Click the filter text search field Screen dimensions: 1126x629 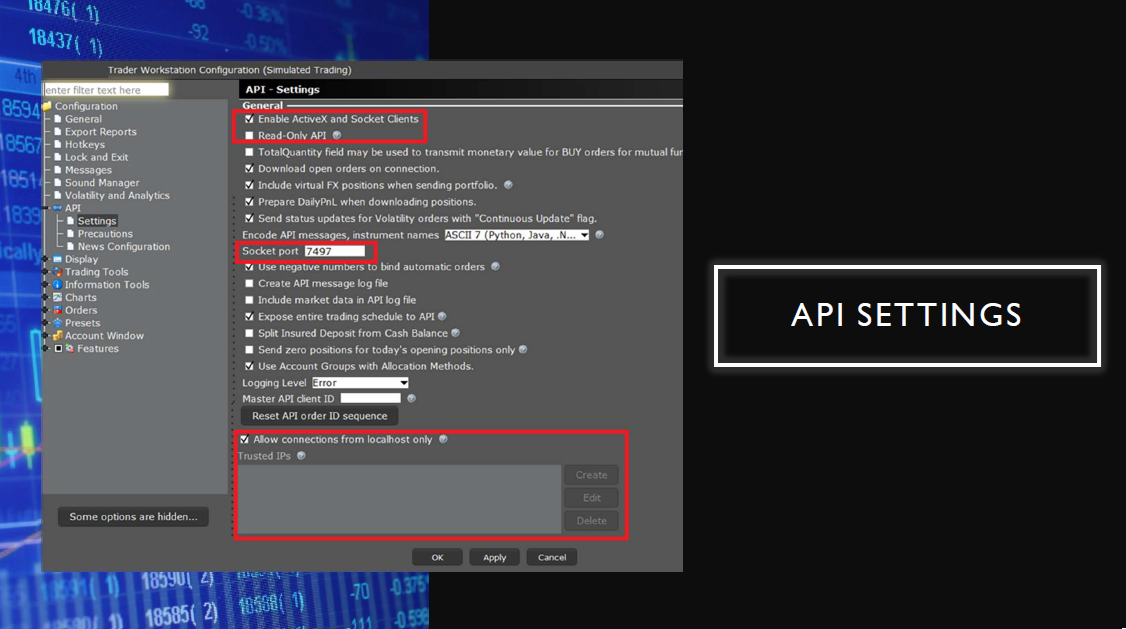[x=106, y=90]
